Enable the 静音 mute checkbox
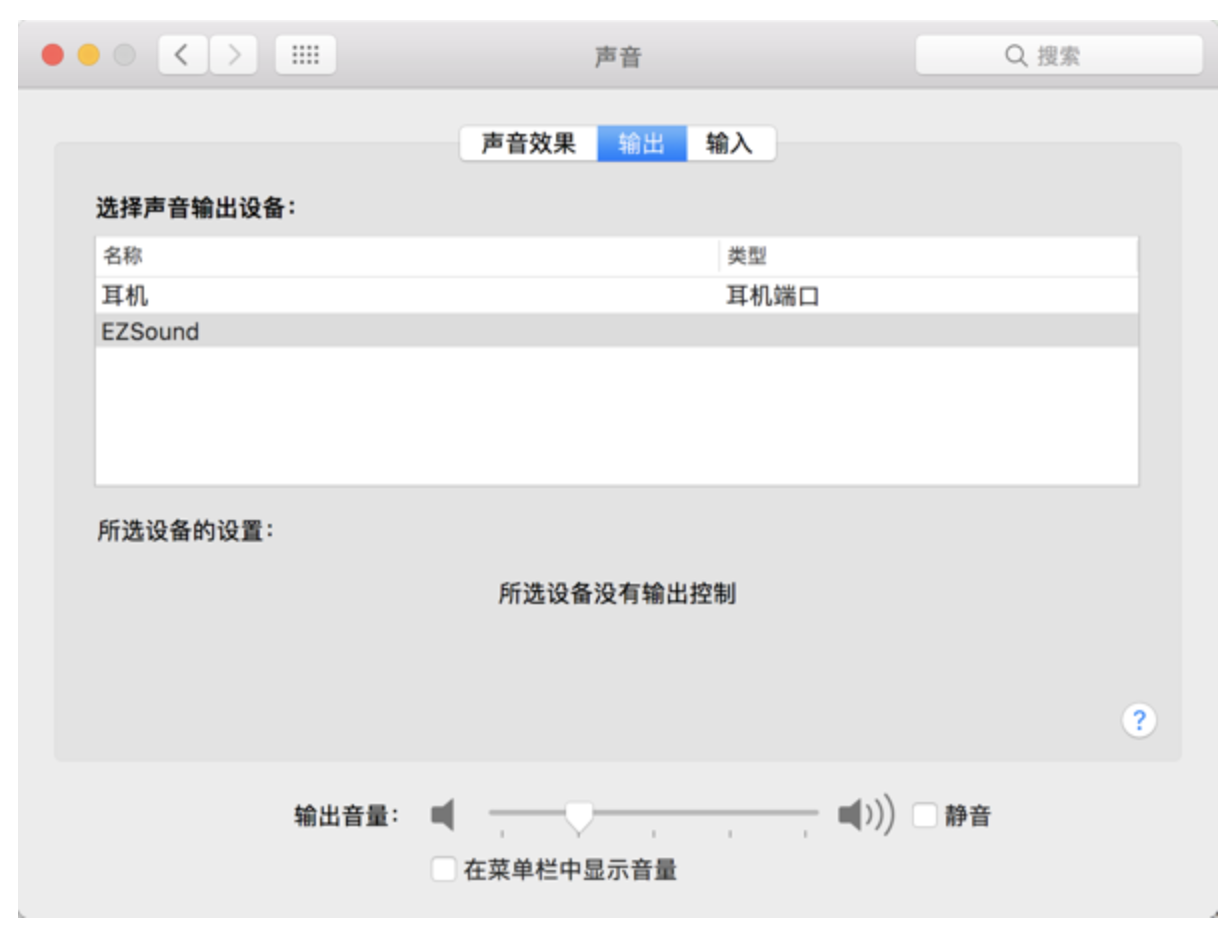Screen dimensions: 1222x934 click(x=925, y=816)
